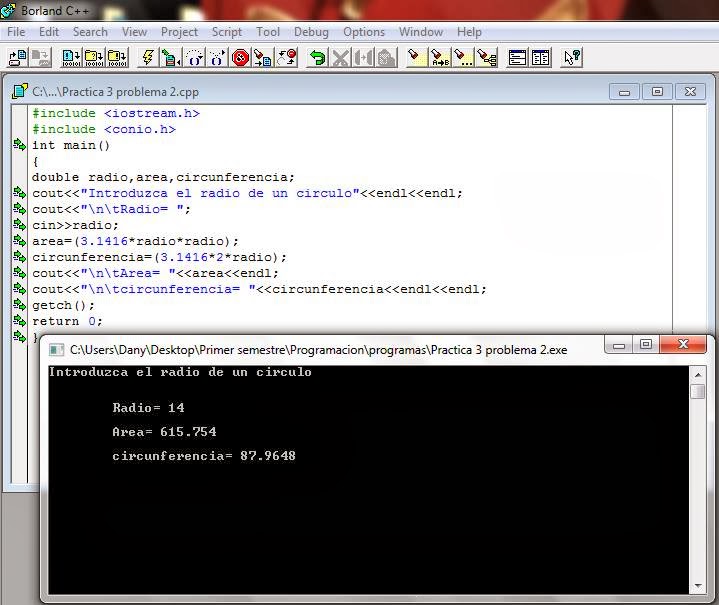This screenshot has width=719, height=605.
Task: Close the Practica 3 problema 2.cpp editor window
Action: (690, 92)
